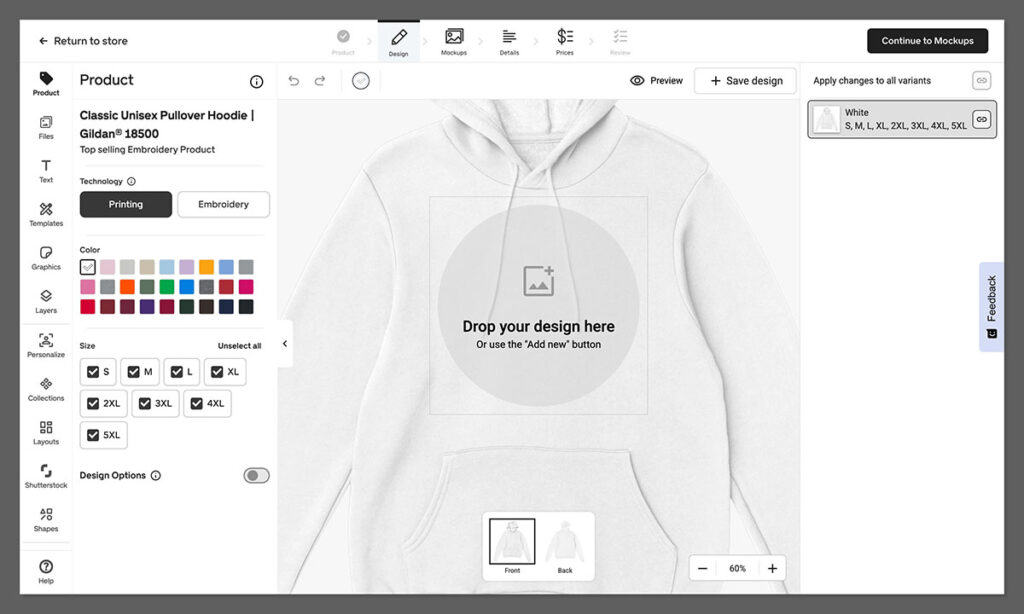Zoom out with the minus button
Viewport: 1024px width, 614px height.
703,568
